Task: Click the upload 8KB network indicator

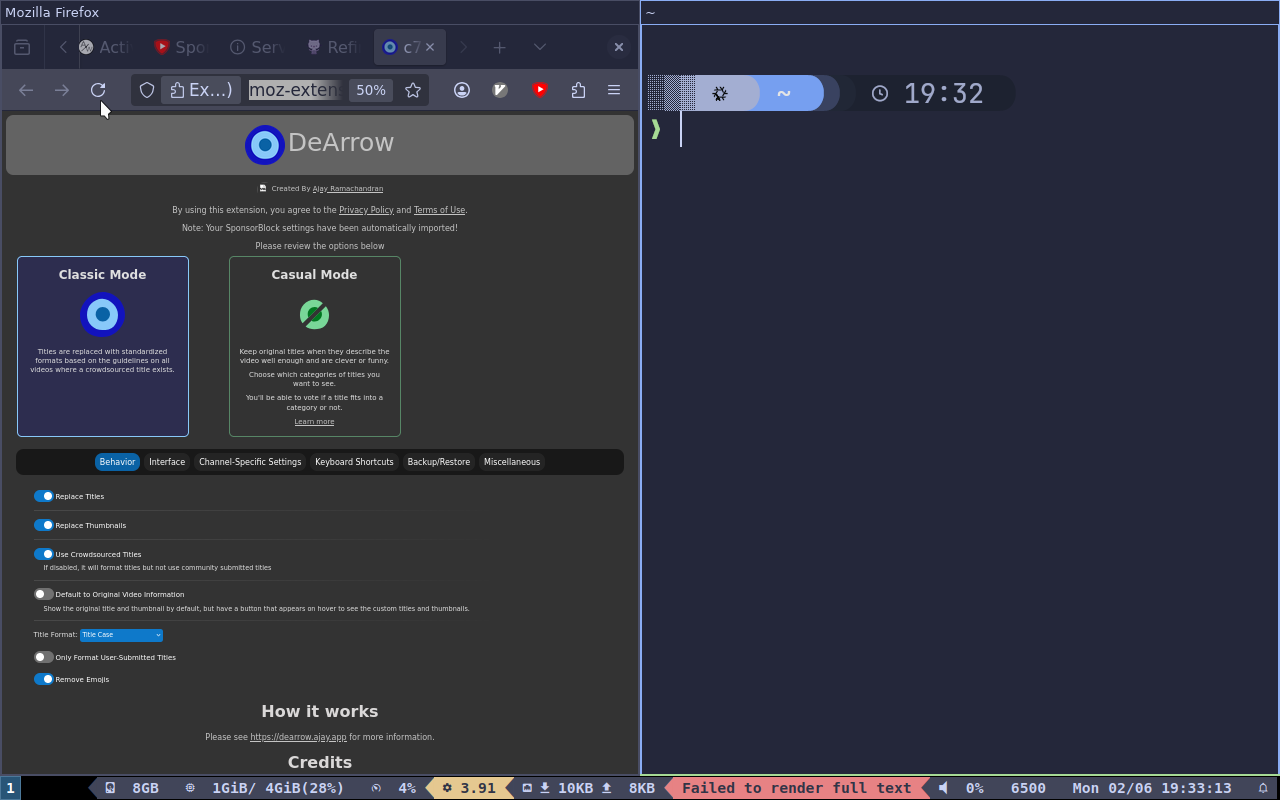Action: pyautogui.click(x=628, y=788)
